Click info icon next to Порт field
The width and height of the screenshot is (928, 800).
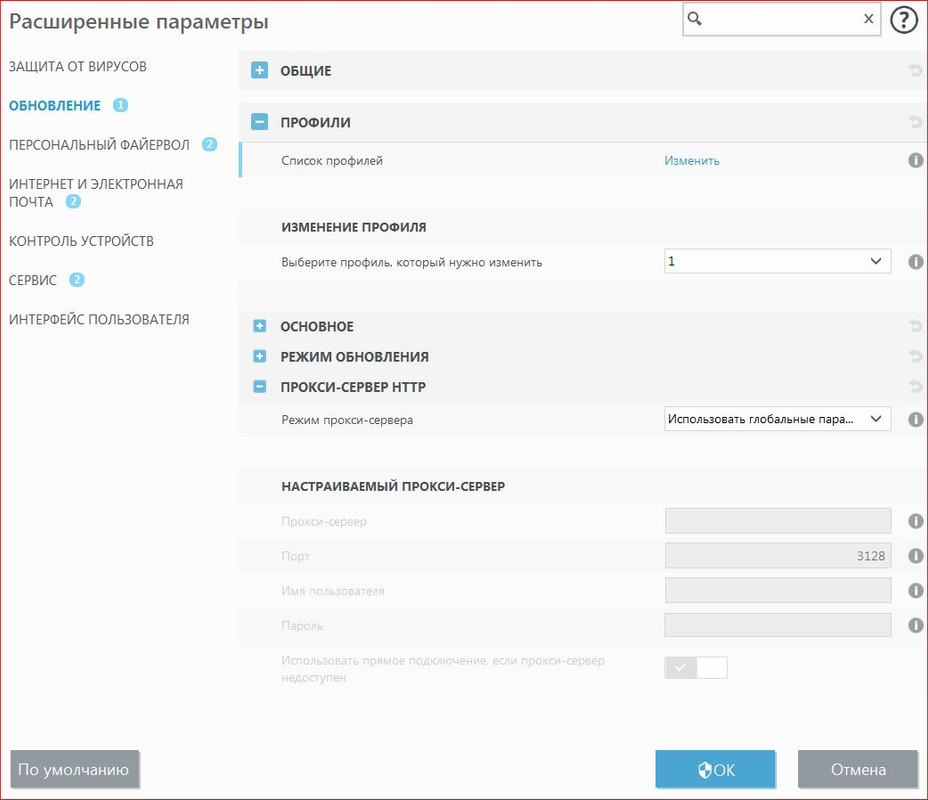916,556
